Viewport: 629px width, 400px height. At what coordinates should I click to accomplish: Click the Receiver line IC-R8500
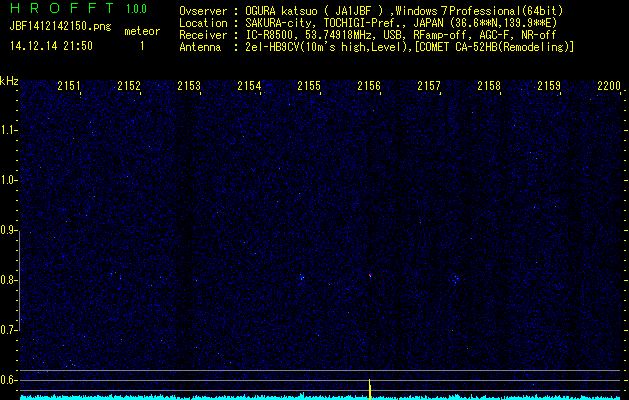[x=367, y=35]
